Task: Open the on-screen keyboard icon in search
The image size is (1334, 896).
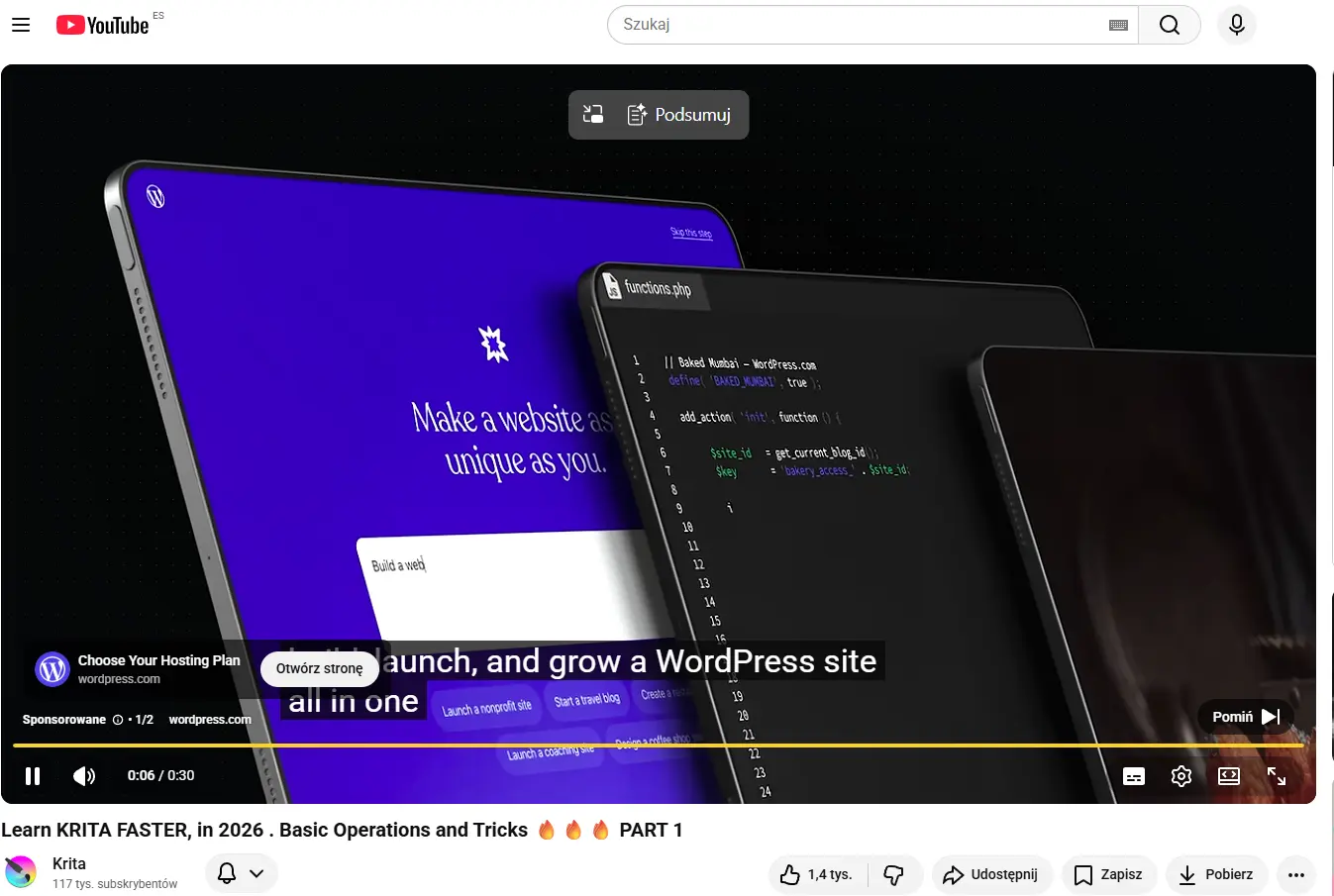Action: [1118, 25]
